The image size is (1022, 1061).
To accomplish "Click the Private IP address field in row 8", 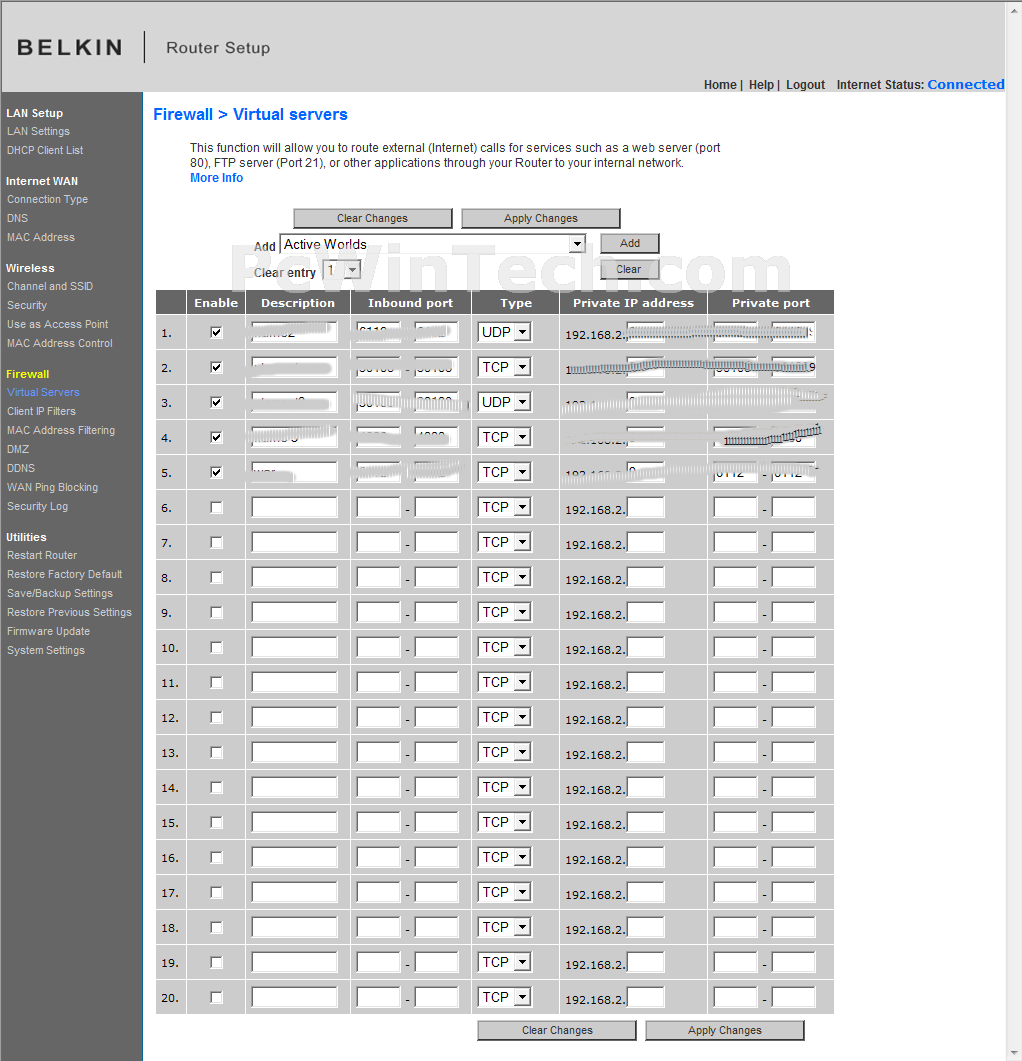I will click(x=646, y=578).
